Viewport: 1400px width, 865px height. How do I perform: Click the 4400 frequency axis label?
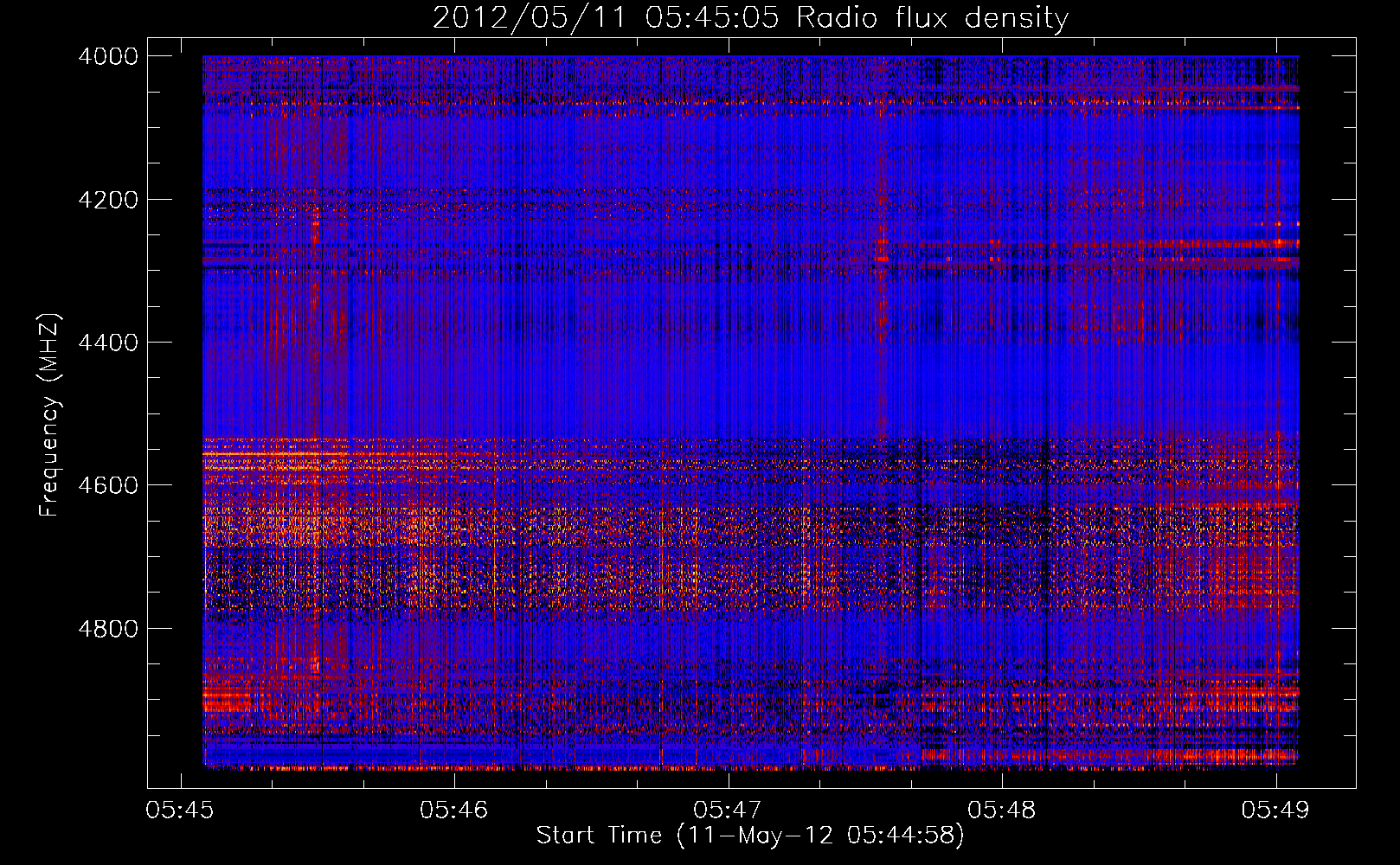[x=108, y=343]
